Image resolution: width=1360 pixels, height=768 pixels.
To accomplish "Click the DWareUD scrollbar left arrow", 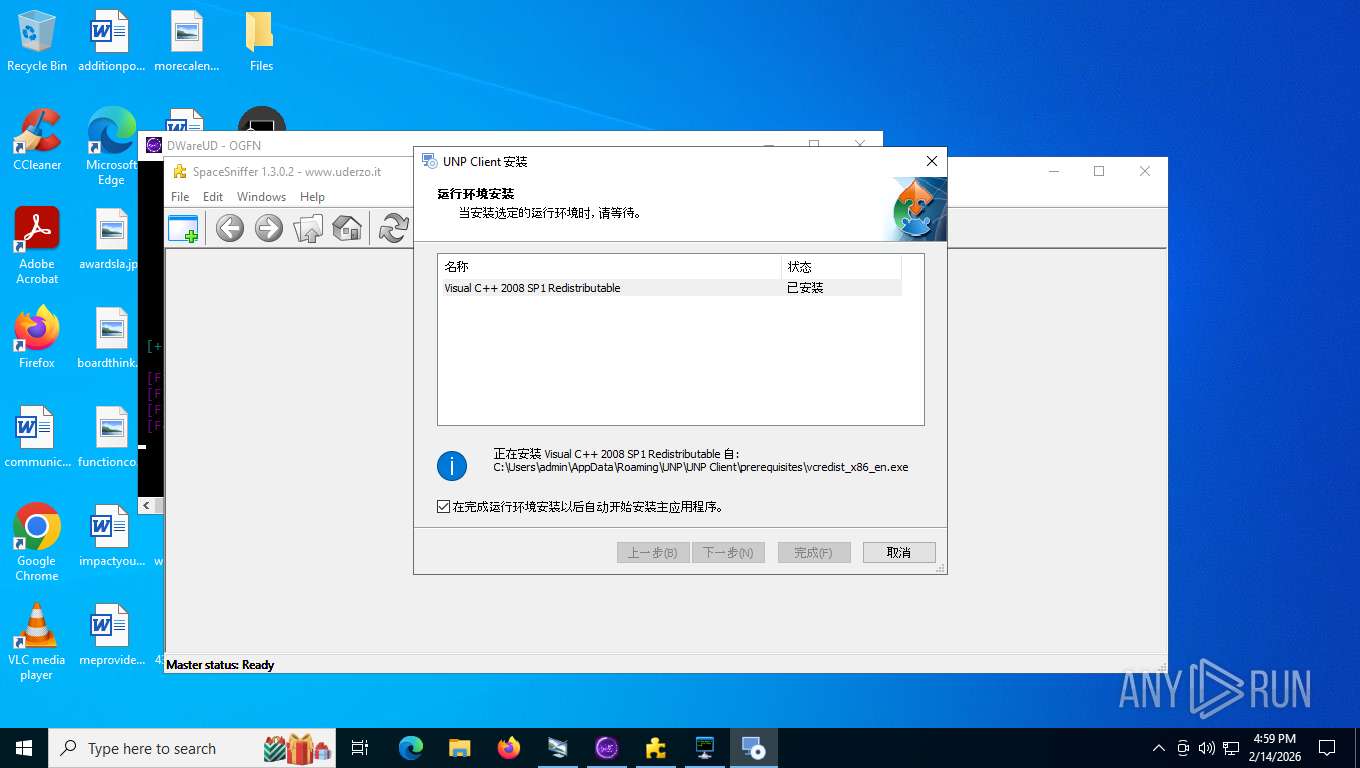I will 147,505.
